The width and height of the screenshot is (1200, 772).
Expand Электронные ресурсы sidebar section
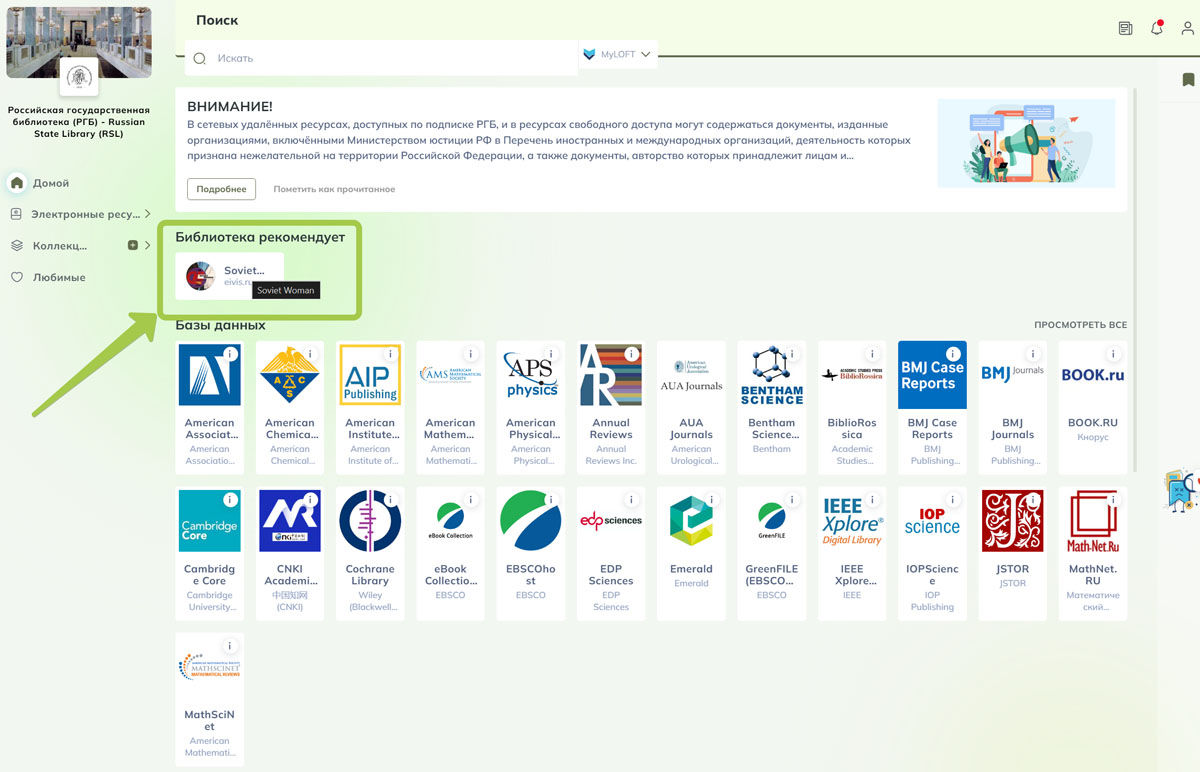[x=147, y=214]
